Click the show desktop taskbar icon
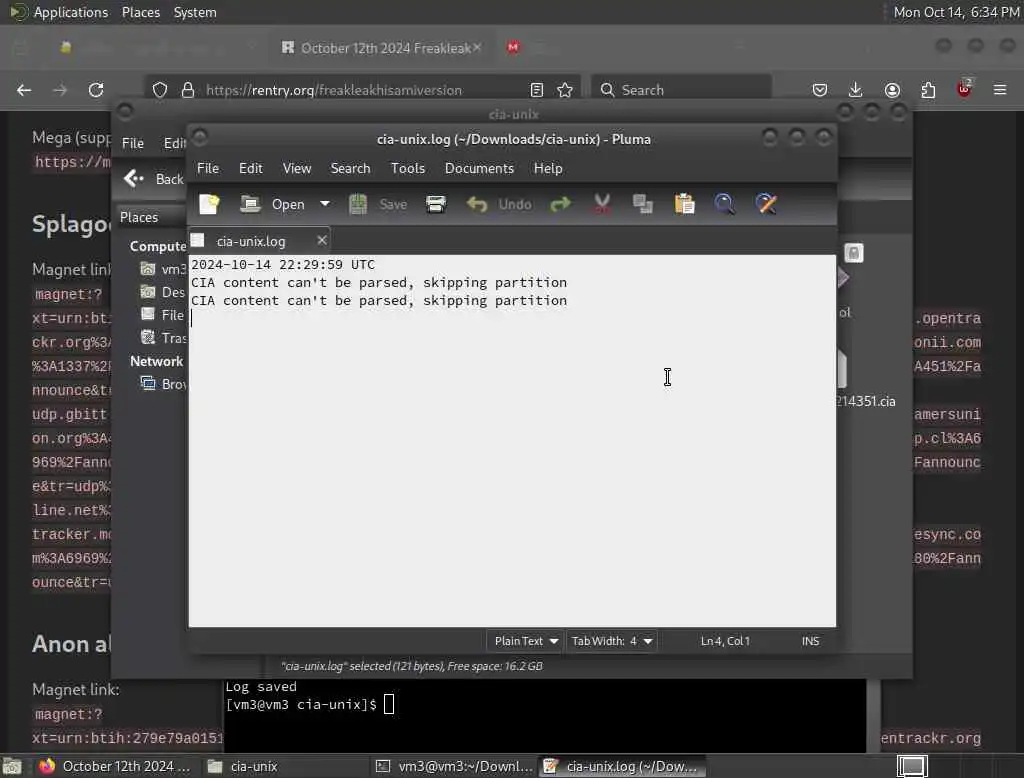This screenshot has width=1024, height=778. click(11, 766)
